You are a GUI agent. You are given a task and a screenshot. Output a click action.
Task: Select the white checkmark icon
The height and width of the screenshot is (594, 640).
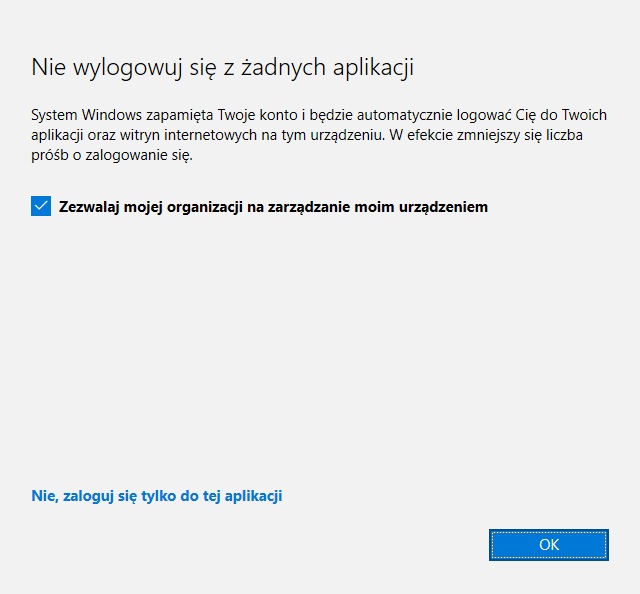click(41, 206)
